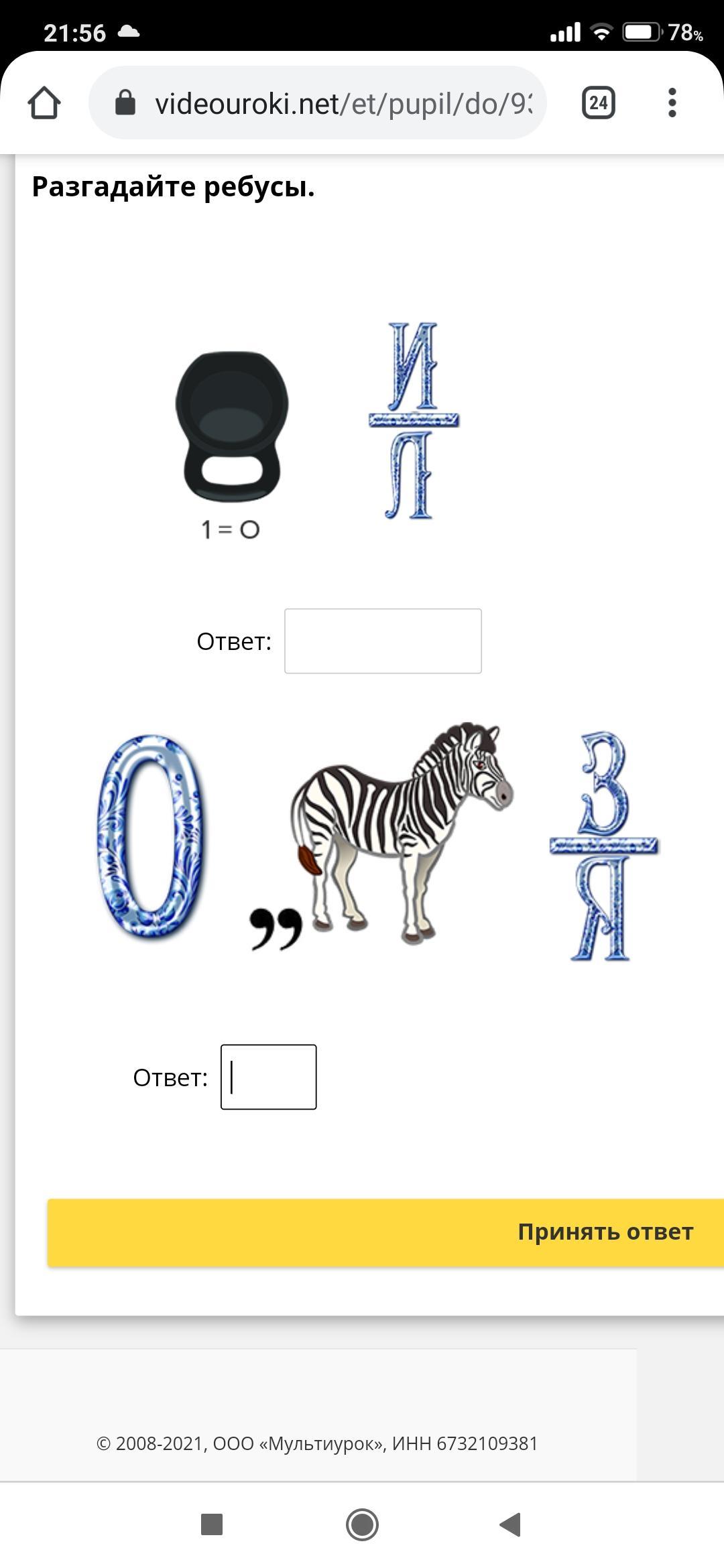Tap the И over Л fraction image
Viewport: 724px width, 1568px height.
[414, 421]
